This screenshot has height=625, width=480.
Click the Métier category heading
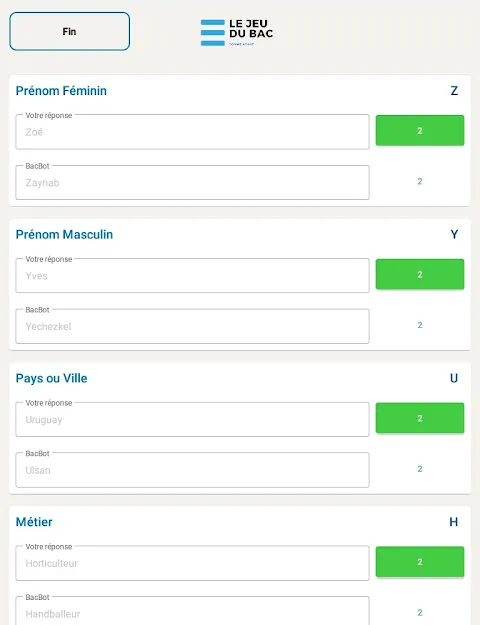(34, 522)
